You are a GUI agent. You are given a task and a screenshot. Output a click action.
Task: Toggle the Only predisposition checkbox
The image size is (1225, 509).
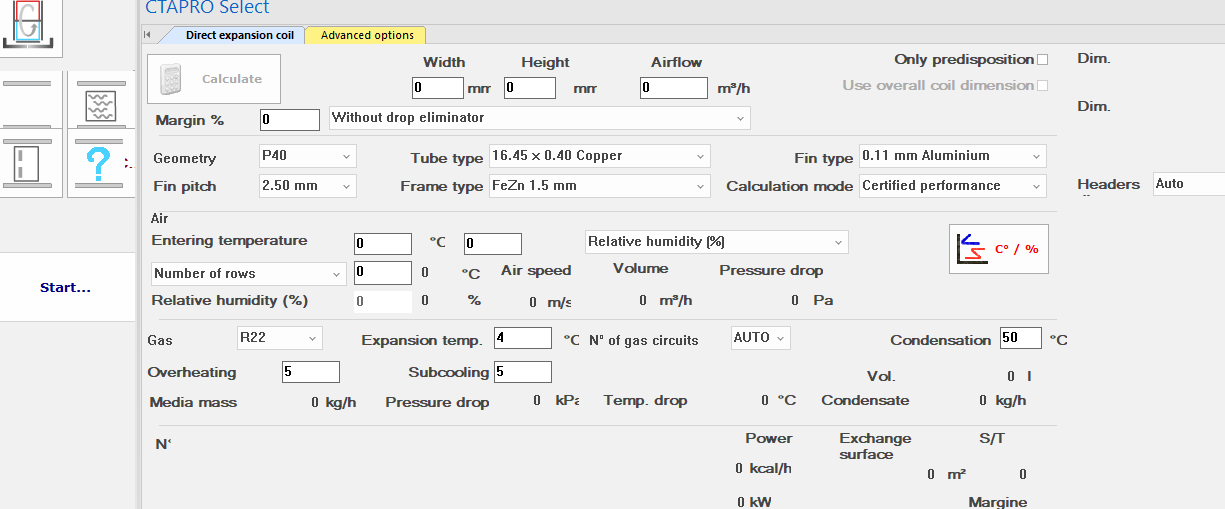pos(1043,60)
